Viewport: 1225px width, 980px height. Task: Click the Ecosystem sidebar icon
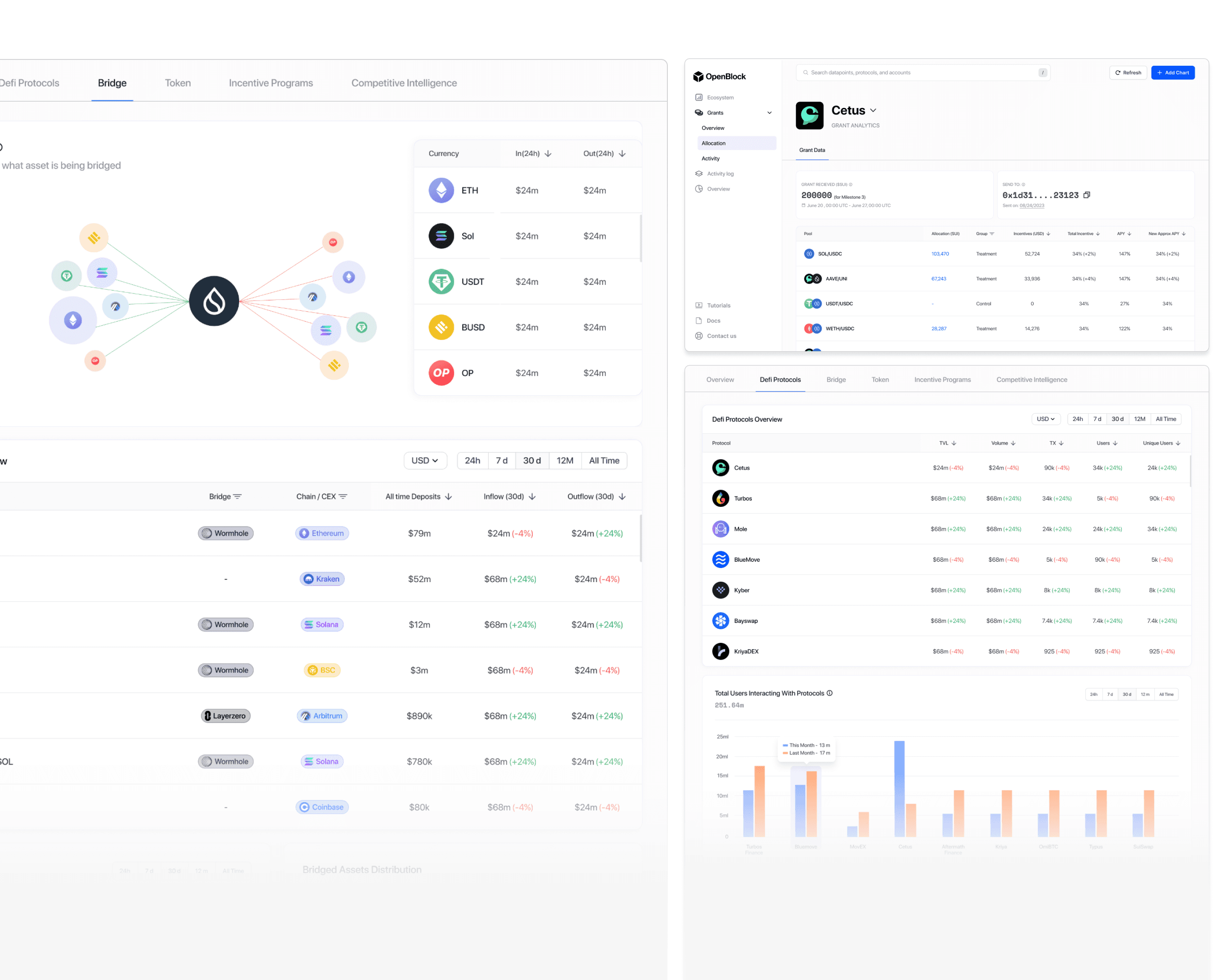click(699, 97)
